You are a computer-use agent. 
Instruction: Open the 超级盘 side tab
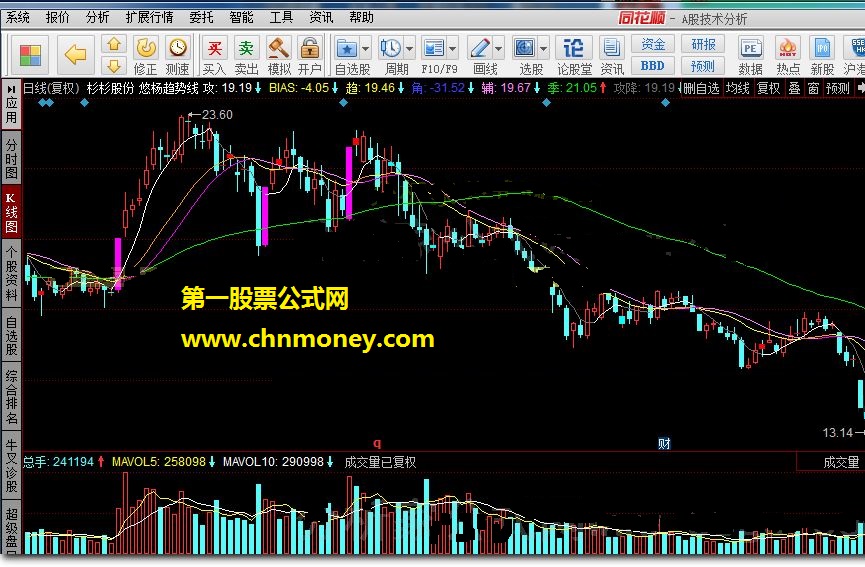click(x=11, y=528)
